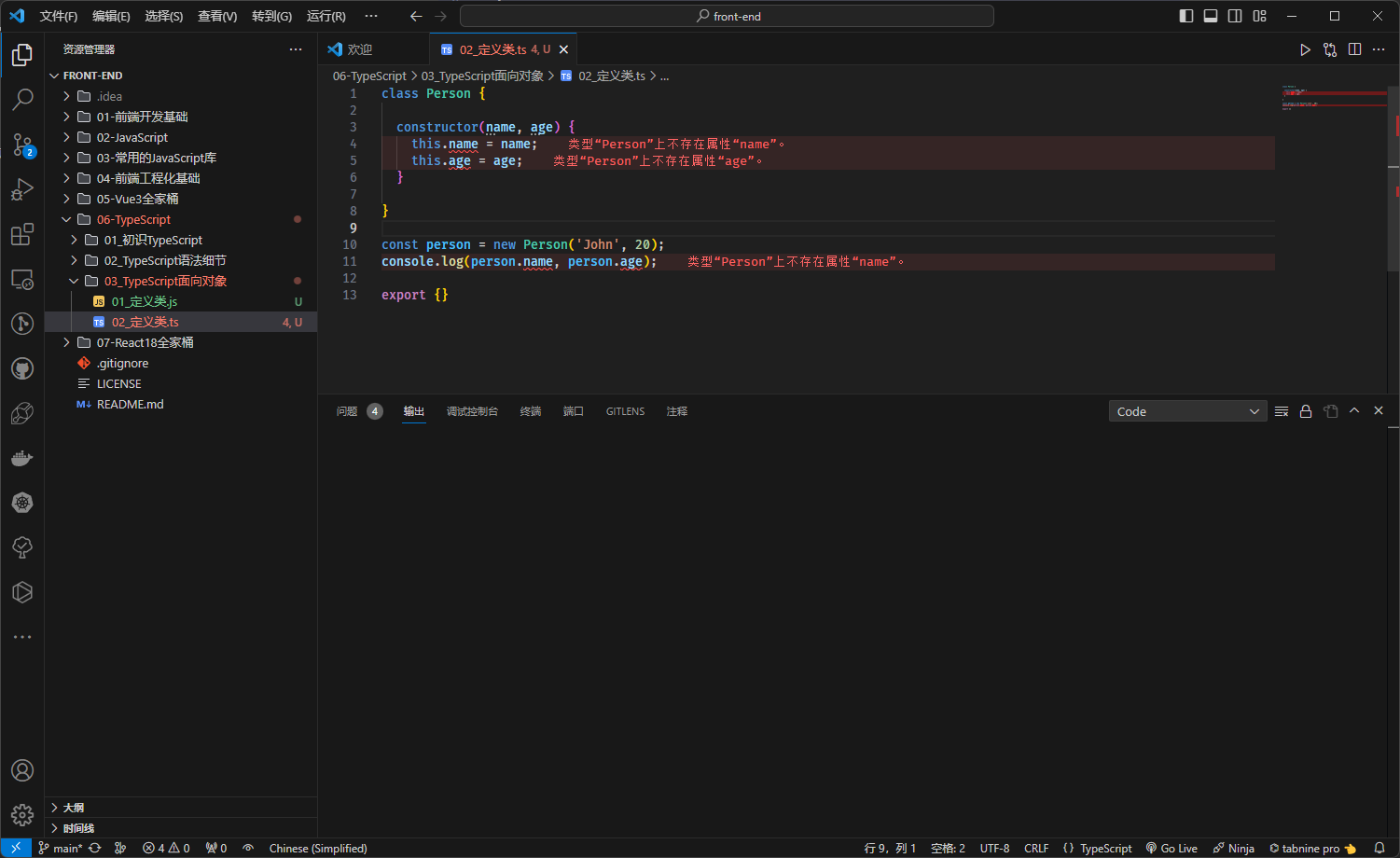Viewport: 1400px width, 858px height.
Task: Open Run and Debug view
Action: pos(22,189)
